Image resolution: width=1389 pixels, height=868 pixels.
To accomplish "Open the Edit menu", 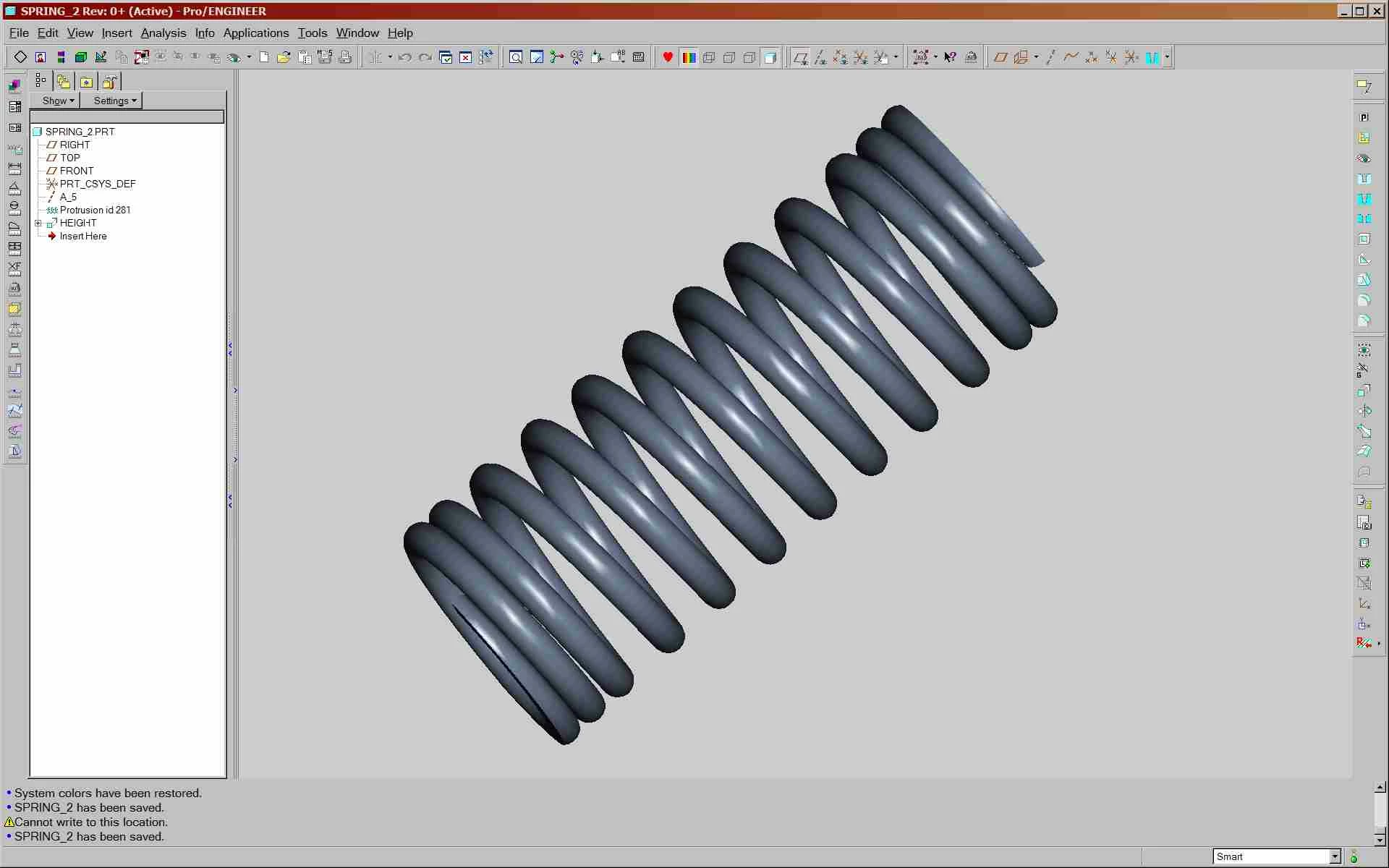I will click(48, 33).
